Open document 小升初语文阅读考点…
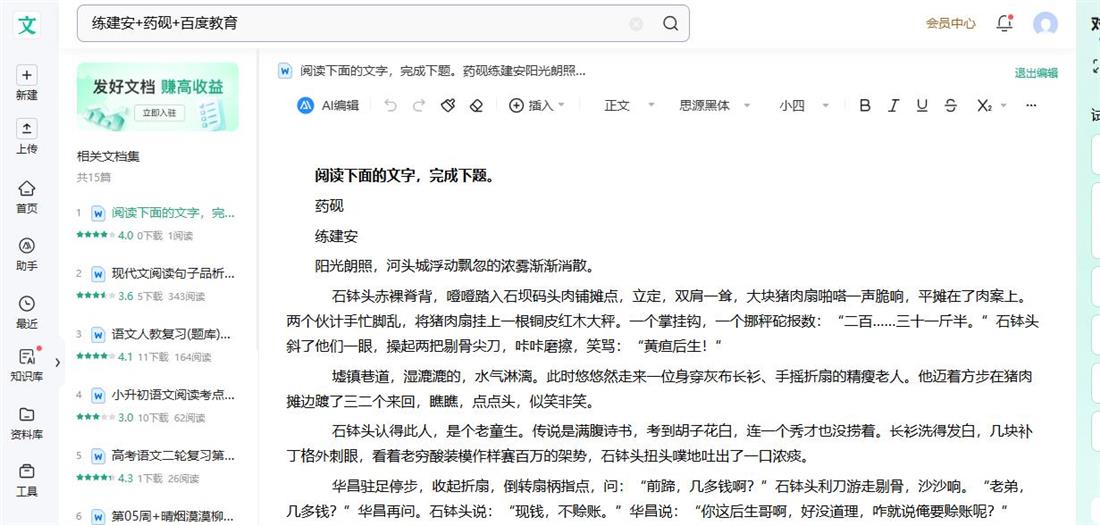Image resolution: width=1100 pixels, height=525 pixels. (173, 395)
